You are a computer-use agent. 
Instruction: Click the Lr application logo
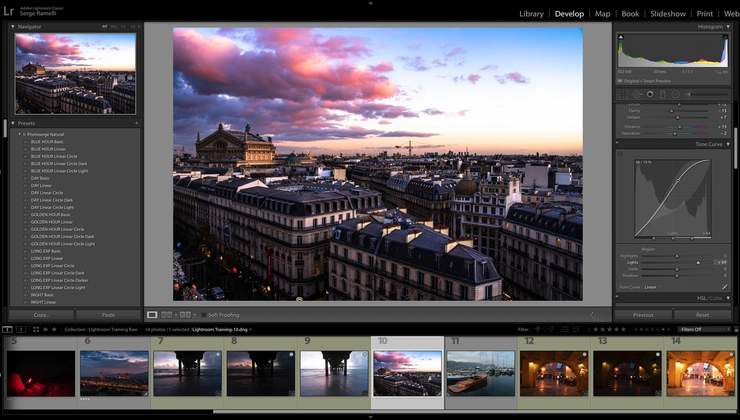(8, 10)
